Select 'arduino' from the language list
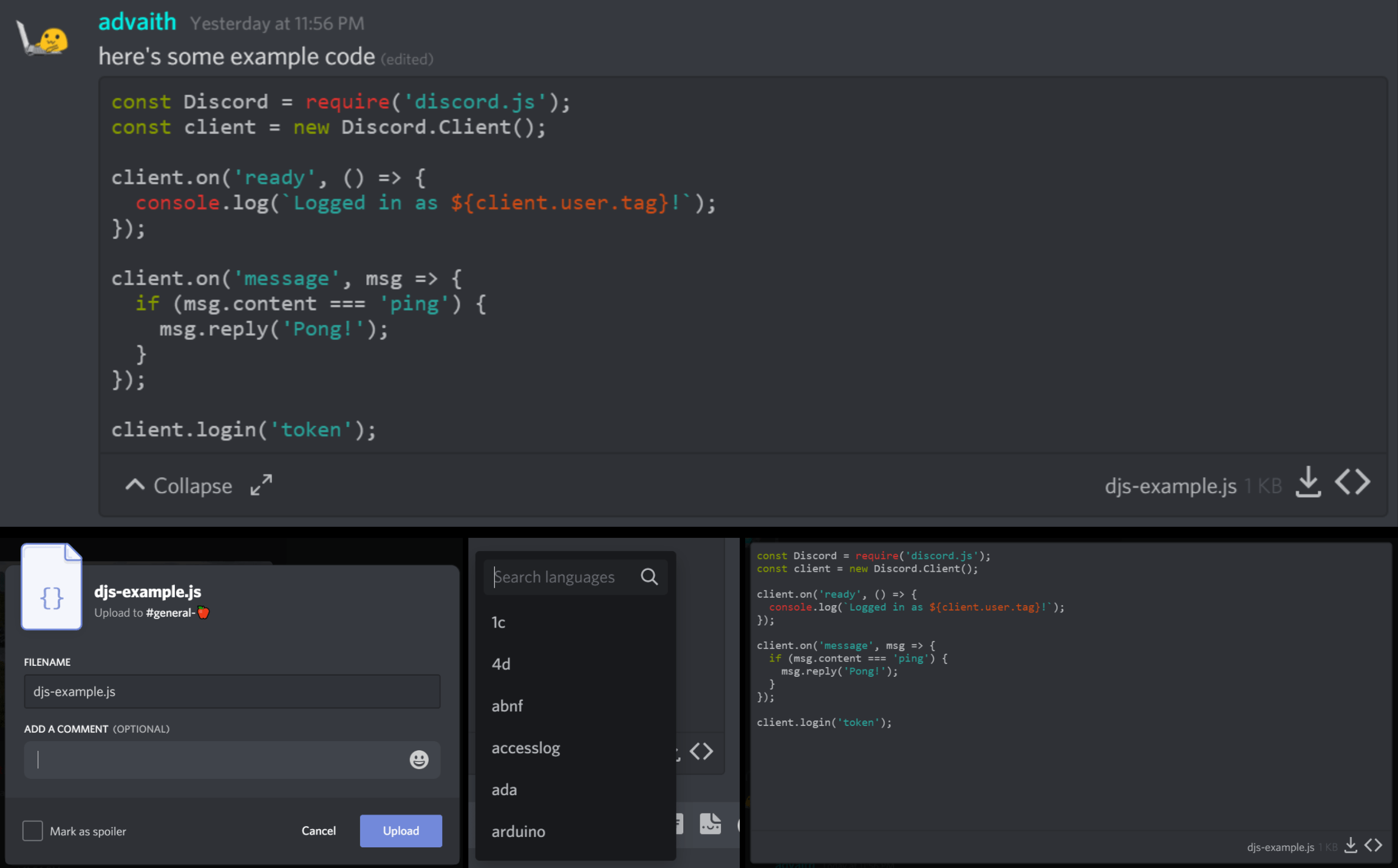Screen dimensions: 1398x868 [x=517, y=831]
